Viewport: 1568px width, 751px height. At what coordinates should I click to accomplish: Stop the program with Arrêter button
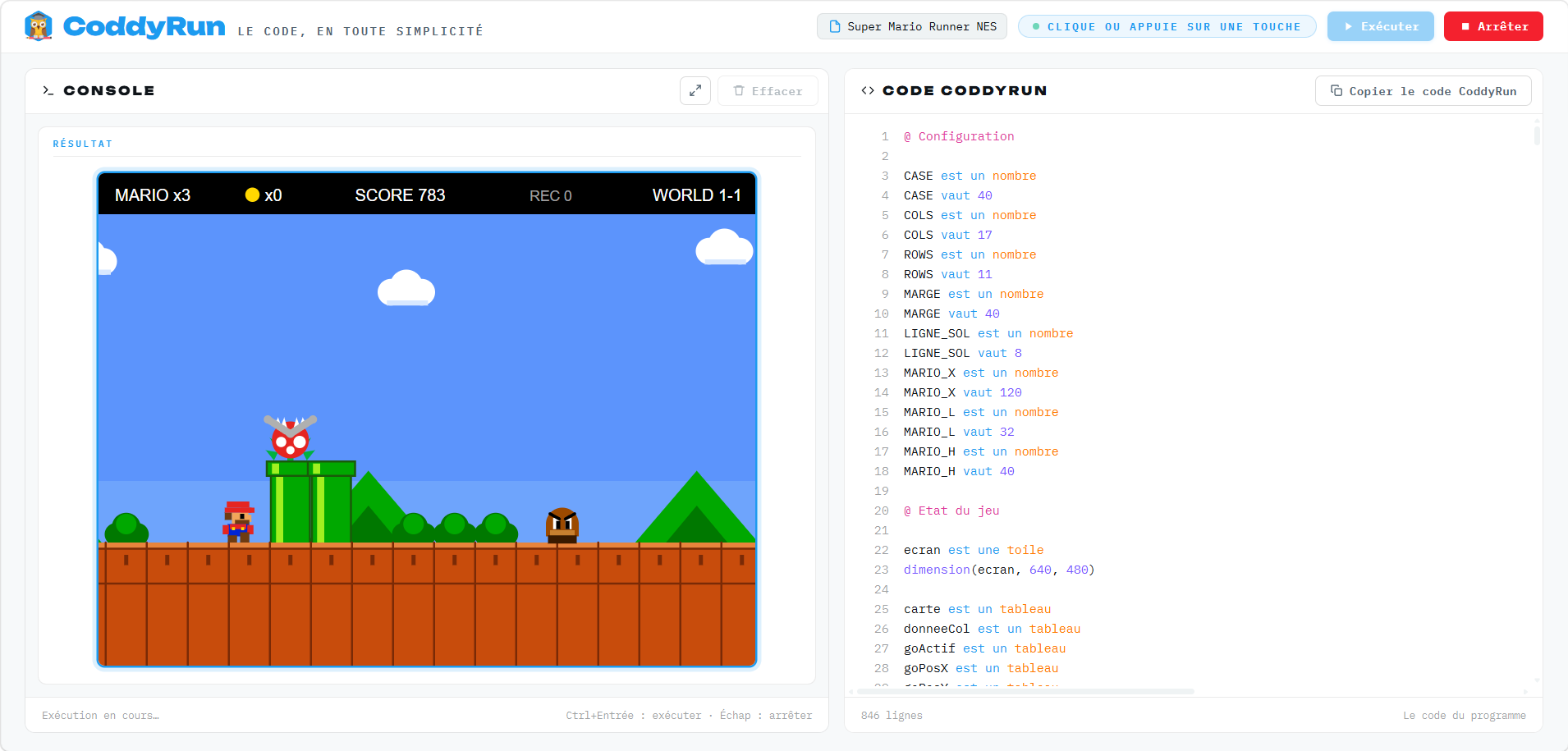point(1493,26)
